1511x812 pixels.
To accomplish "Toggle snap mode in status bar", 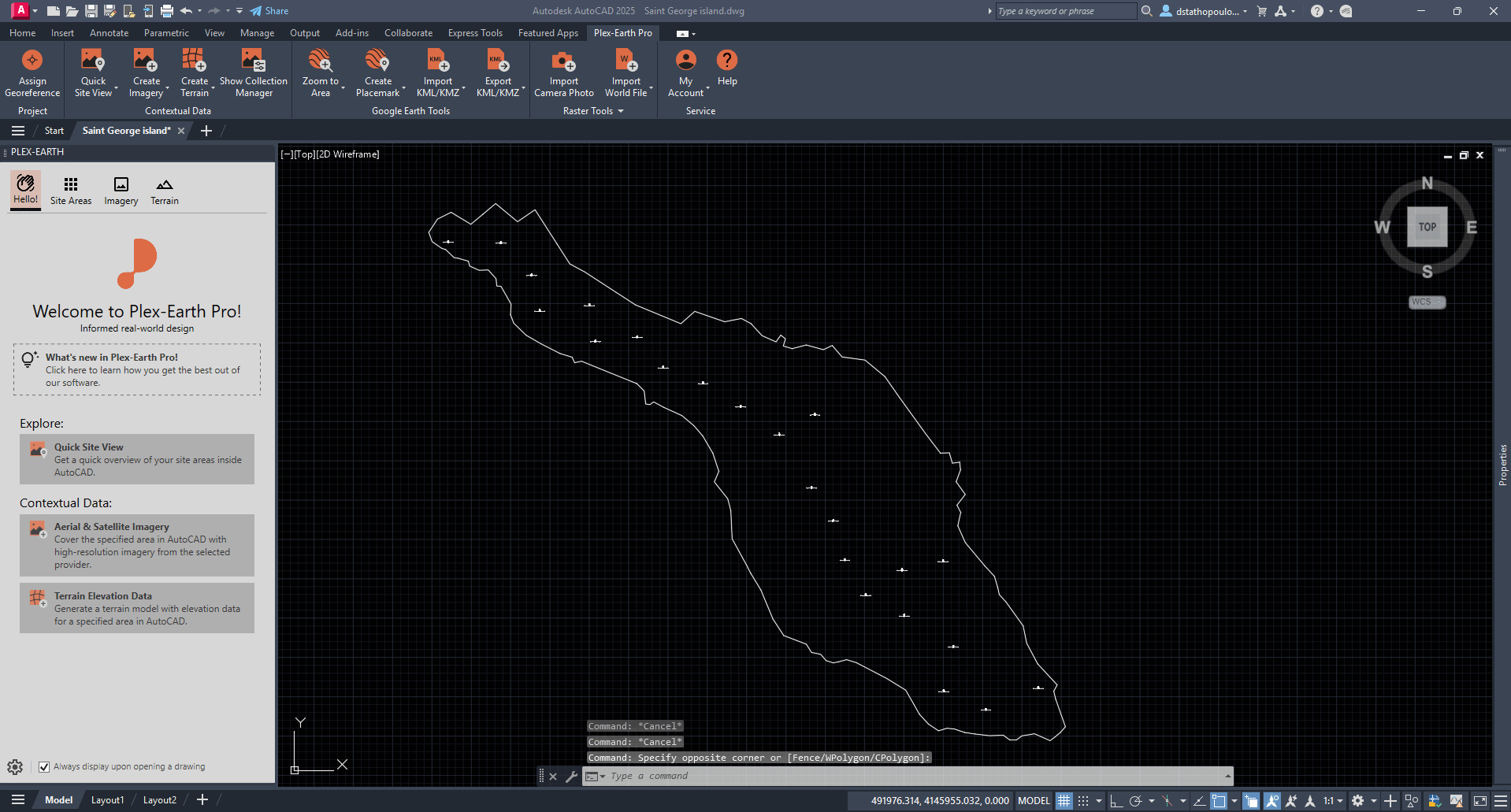I will point(1084,801).
